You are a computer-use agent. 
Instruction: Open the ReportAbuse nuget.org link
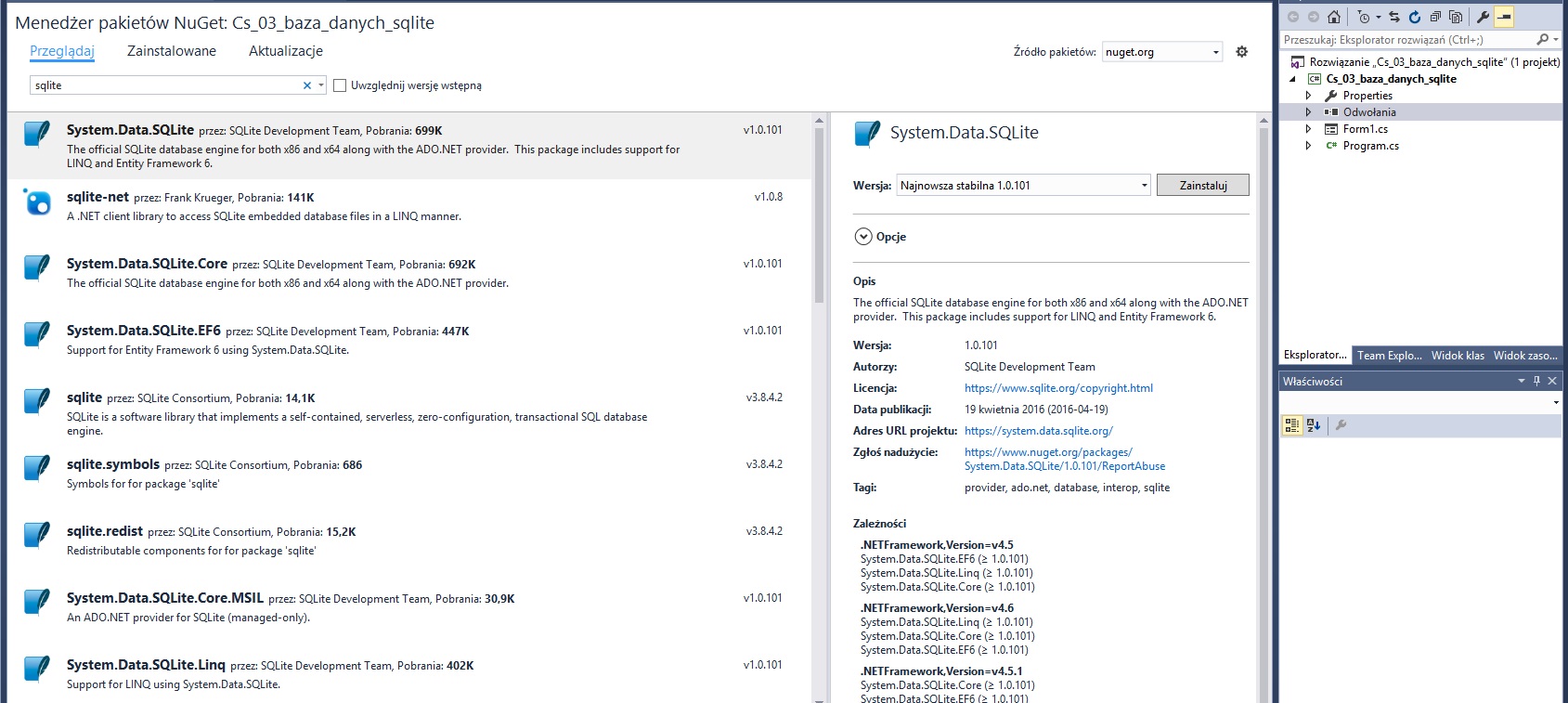[x=1065, y=460]
